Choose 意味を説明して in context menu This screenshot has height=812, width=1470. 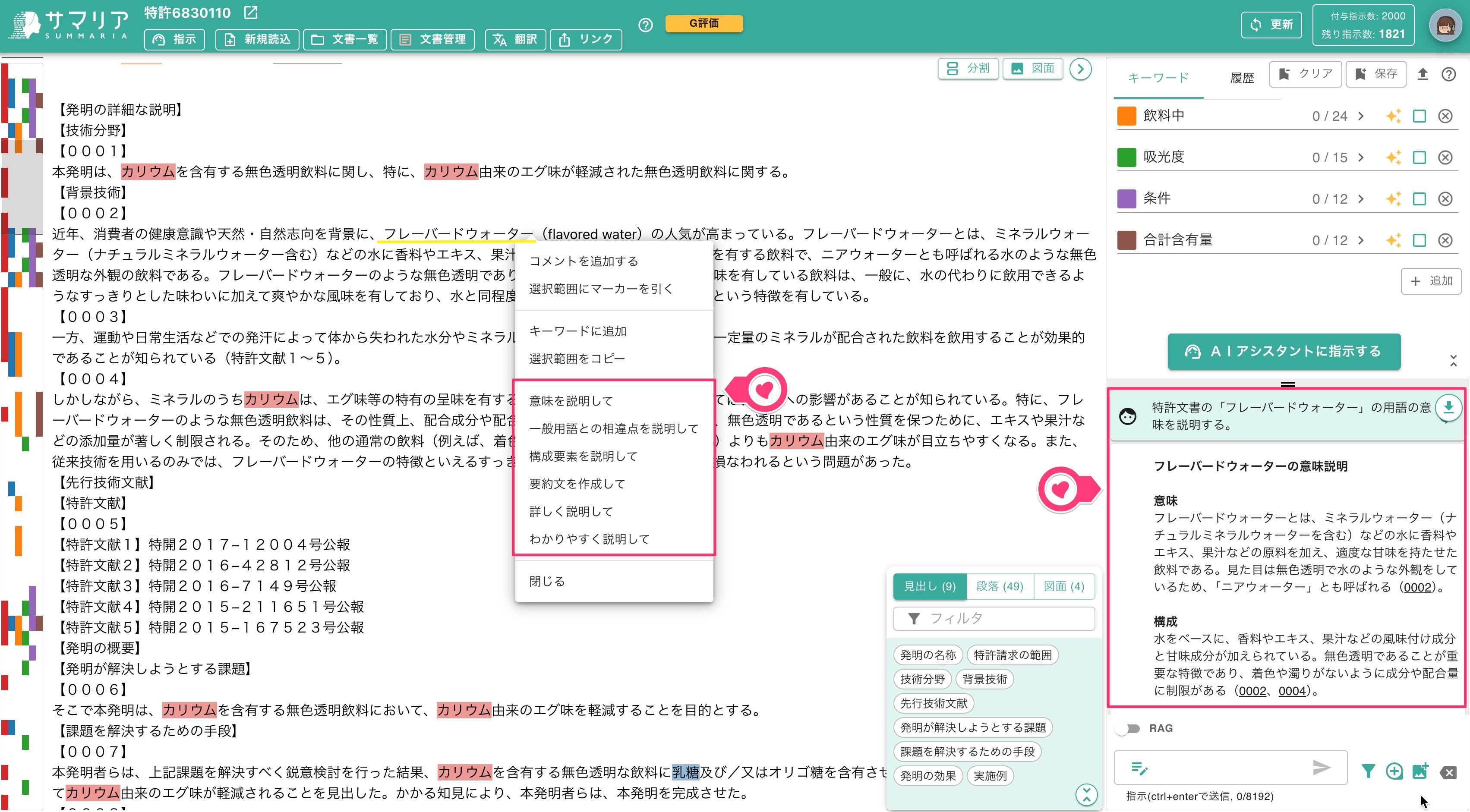pos(613,400)
